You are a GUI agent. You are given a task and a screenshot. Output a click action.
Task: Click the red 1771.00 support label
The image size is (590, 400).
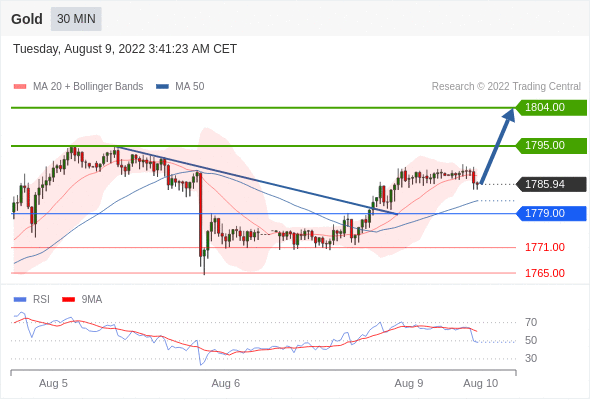545,248
